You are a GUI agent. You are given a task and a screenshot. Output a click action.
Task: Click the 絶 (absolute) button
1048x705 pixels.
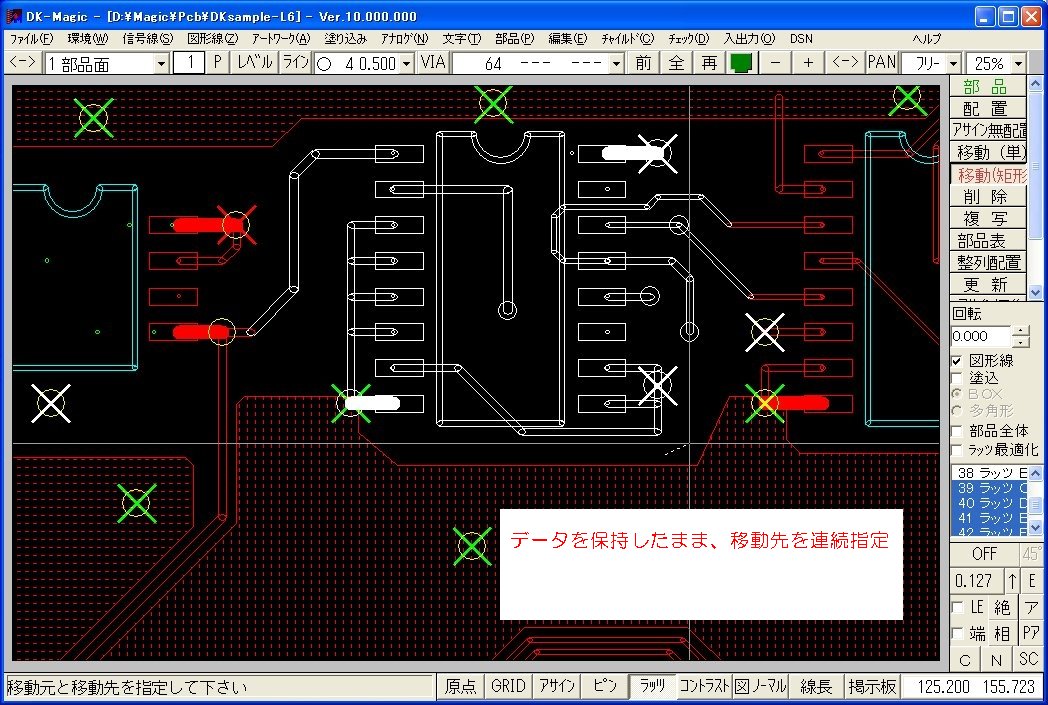[1001, 607]
